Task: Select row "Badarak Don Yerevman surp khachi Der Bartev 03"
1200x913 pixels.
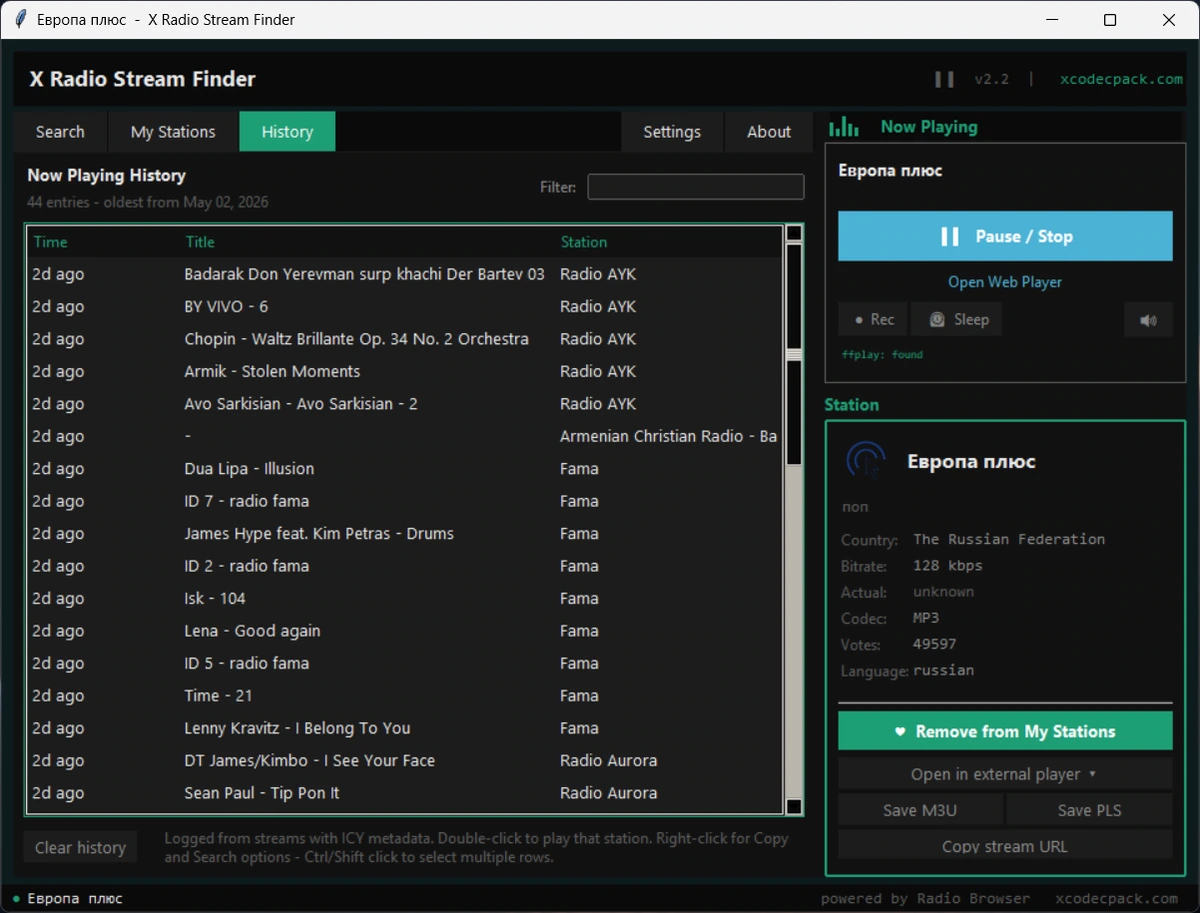Action: [x=405, y=274]
